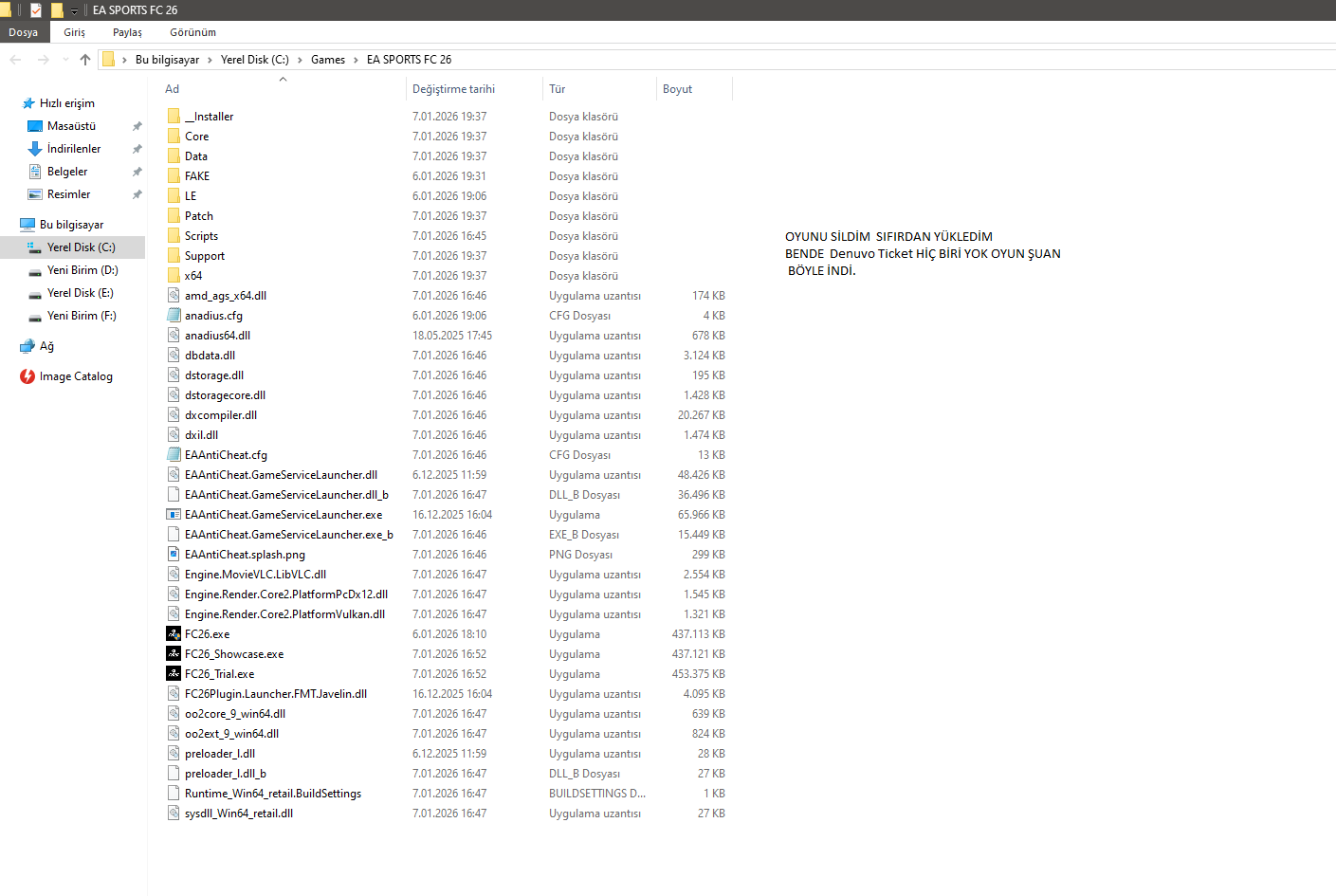Click Runtime_Win64_retail.BuildSettings file icon
Screen dimensions: 1336x896
click(x=174, y=793)
